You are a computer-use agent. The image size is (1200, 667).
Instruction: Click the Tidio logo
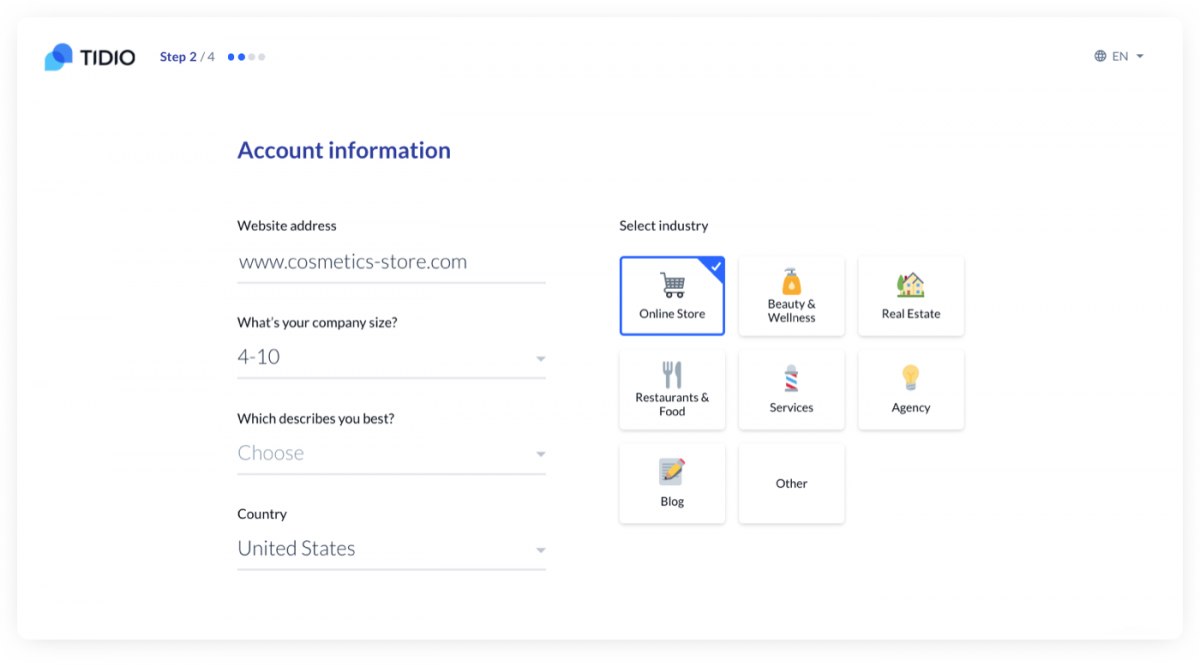point(89,57)
